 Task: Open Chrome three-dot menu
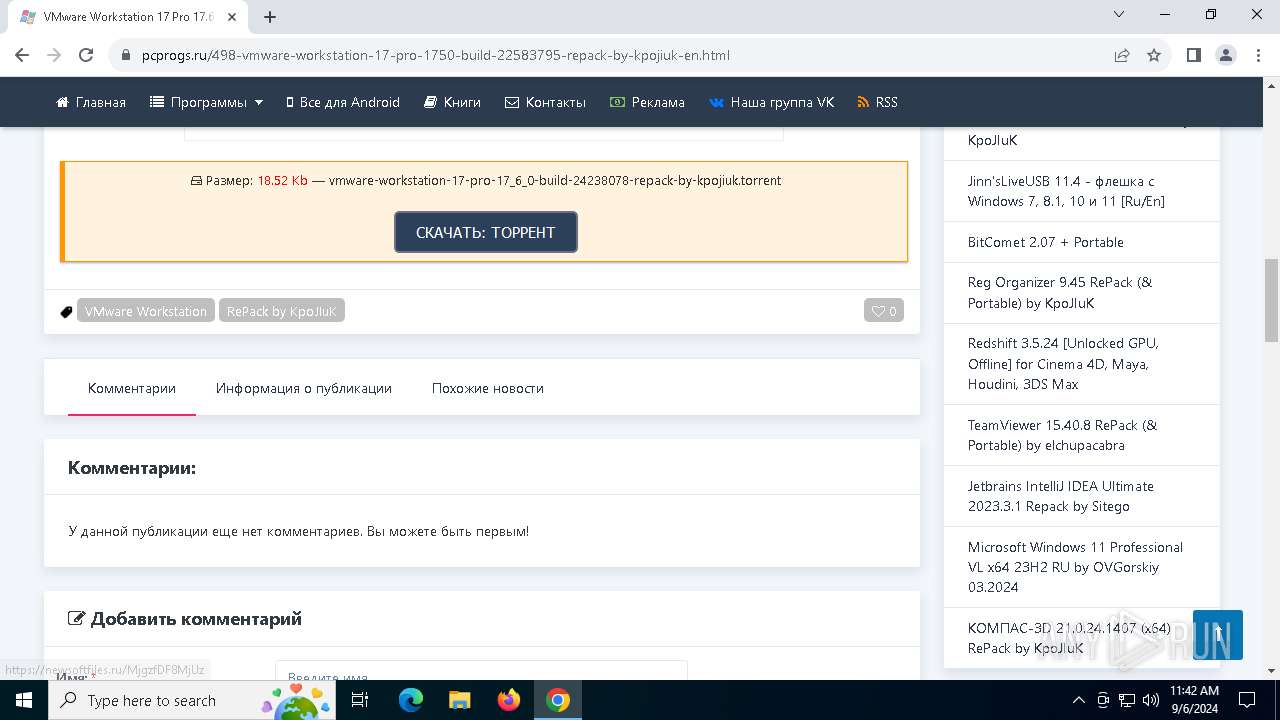[x=1258, y=55]
